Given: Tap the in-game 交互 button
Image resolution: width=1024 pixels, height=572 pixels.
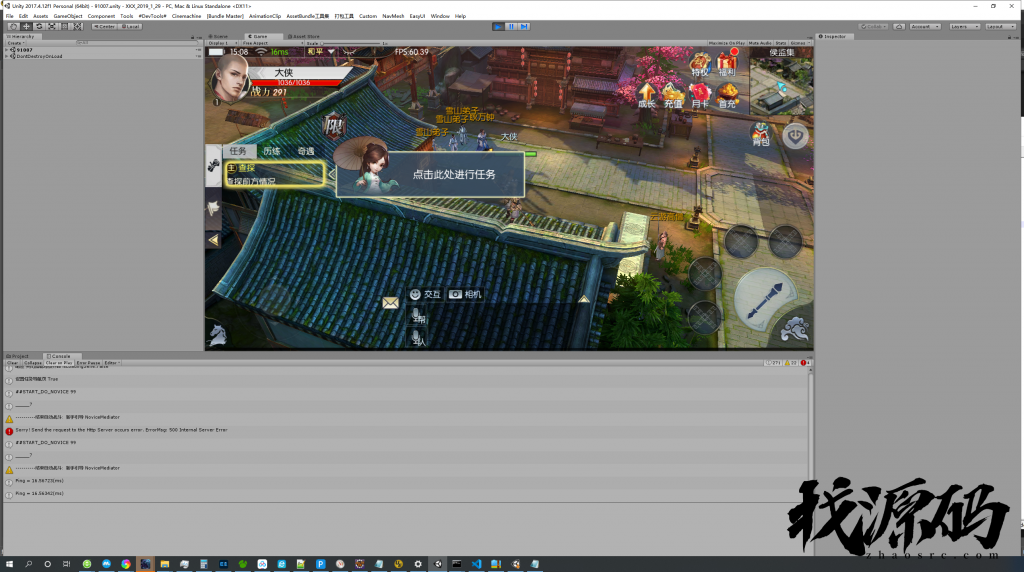Looking at the screenshot, I should point(426,294).
